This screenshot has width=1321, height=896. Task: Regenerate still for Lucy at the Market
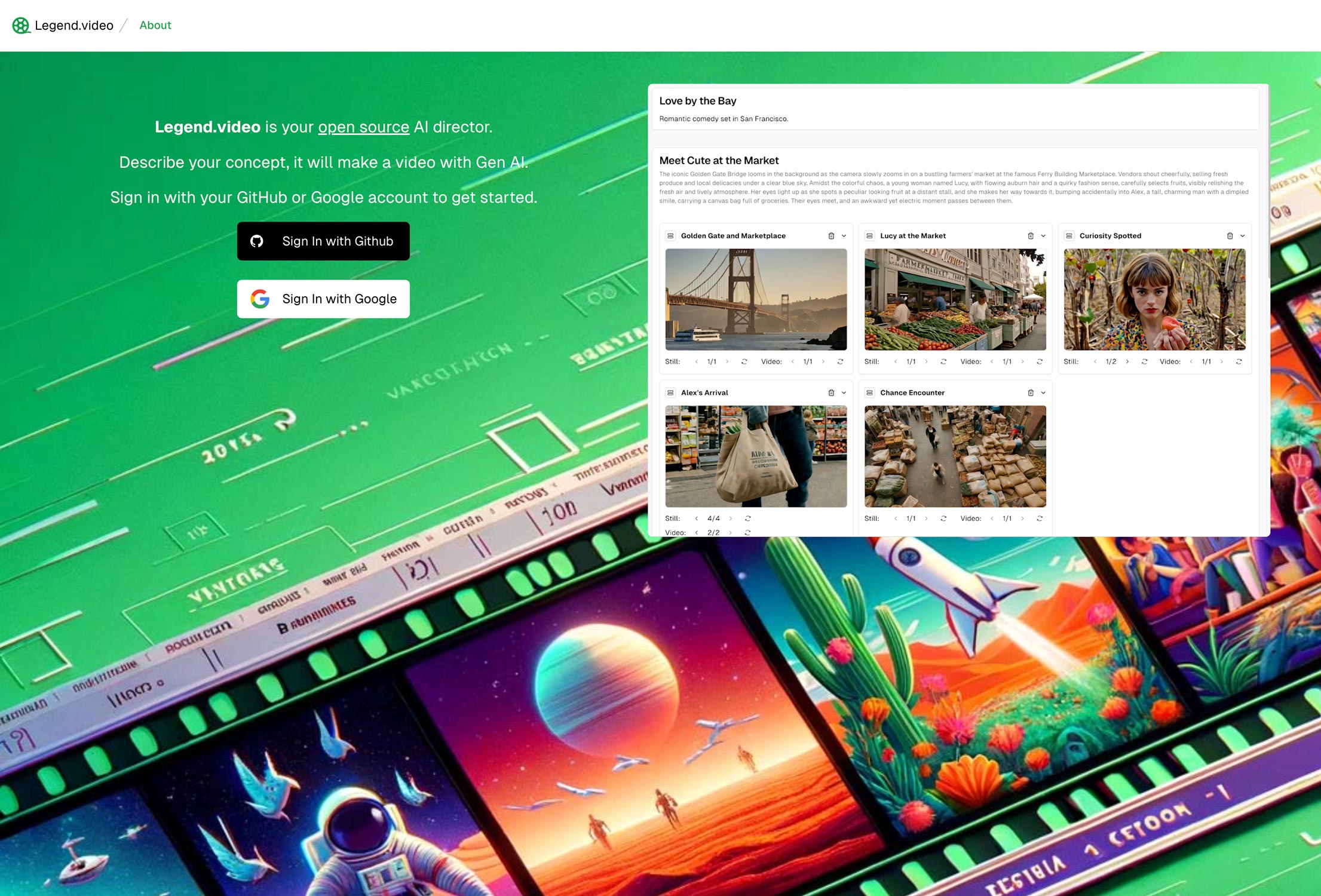click(x=943, y=361)
